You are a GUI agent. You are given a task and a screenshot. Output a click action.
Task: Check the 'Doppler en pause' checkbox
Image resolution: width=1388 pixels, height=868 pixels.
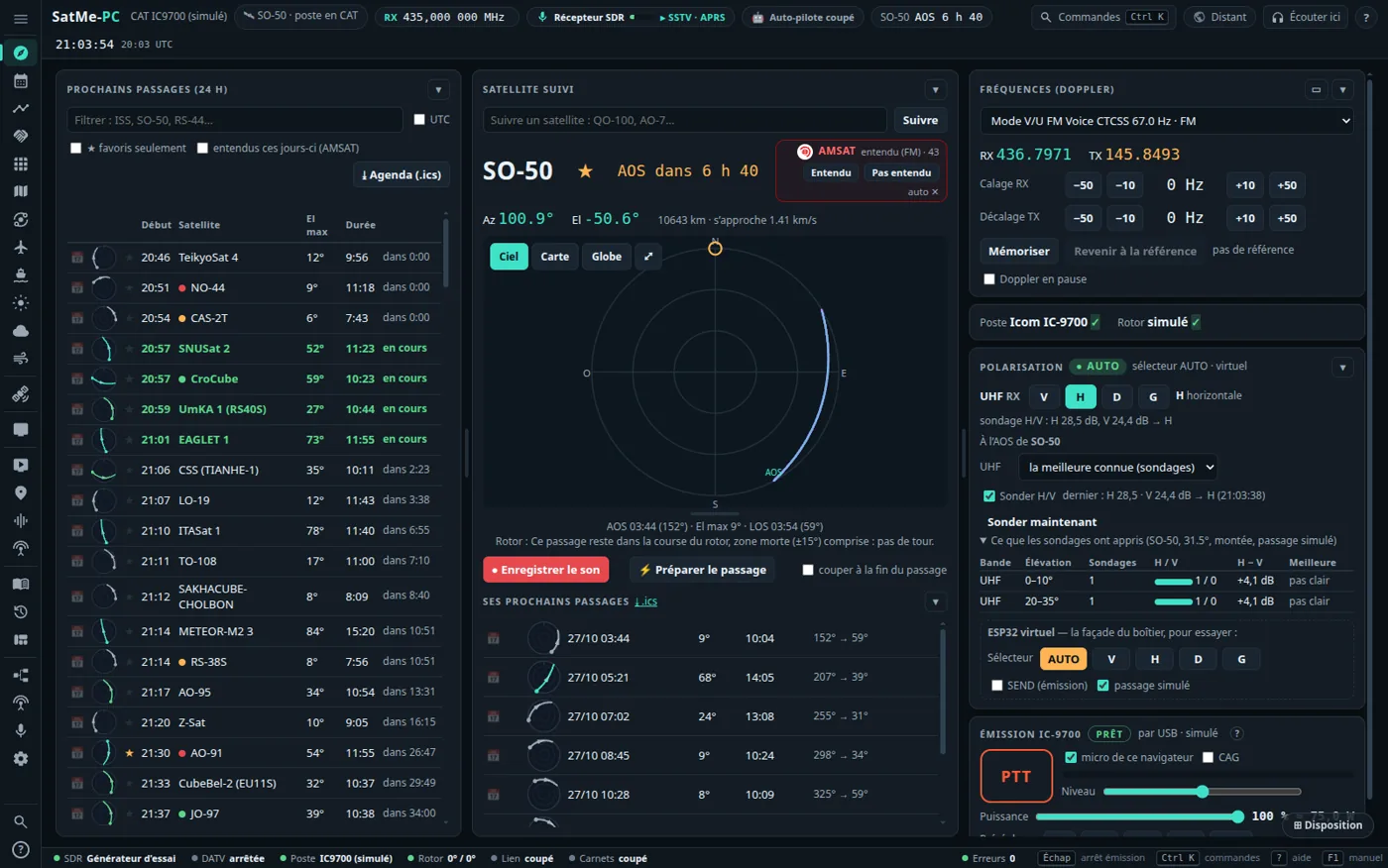coord(988,279)
